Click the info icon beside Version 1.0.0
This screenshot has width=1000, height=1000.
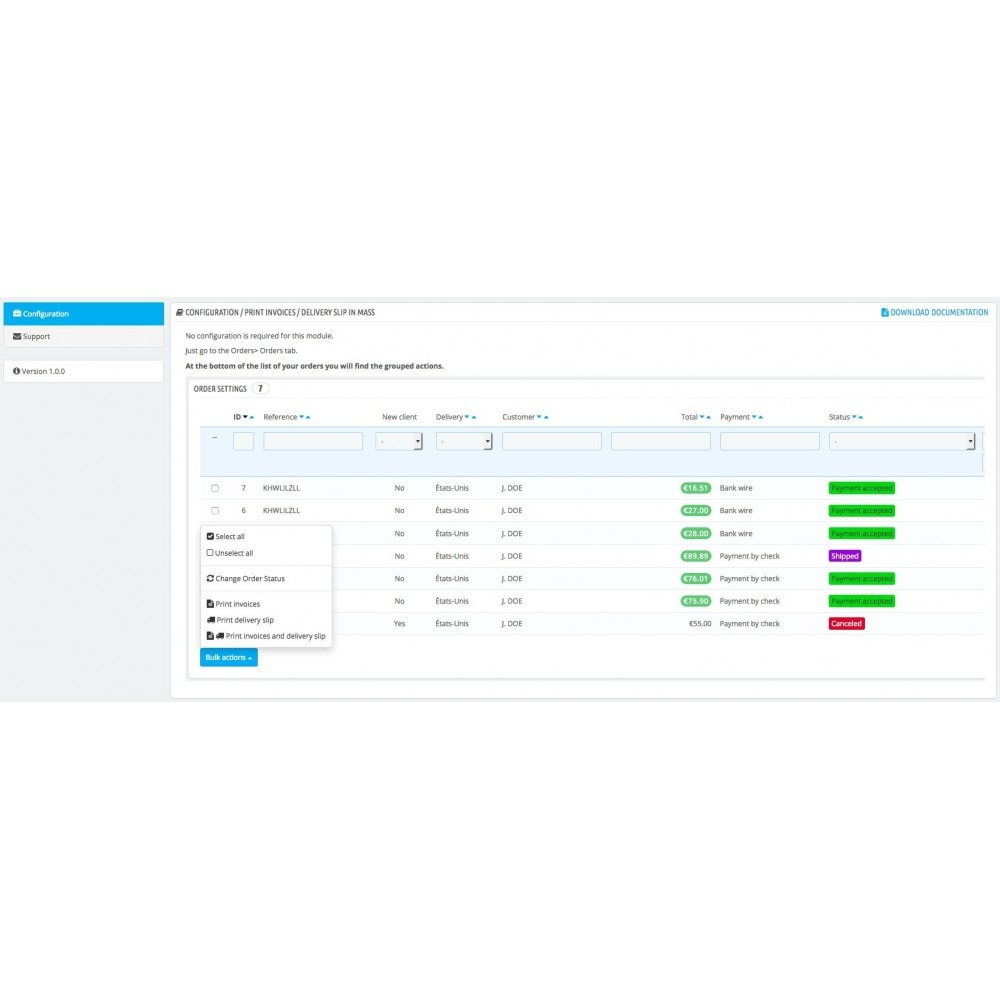[x=17, y=371]
